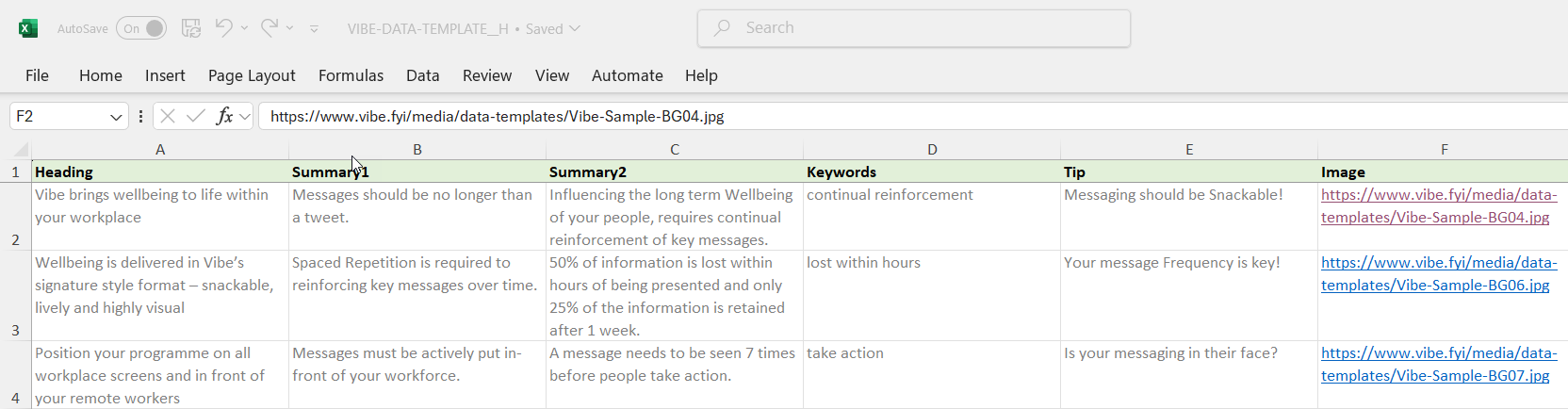Click the magnifier icon in Search
Viewport: 1568px width, 409px height.
click(x=722, y=28)
